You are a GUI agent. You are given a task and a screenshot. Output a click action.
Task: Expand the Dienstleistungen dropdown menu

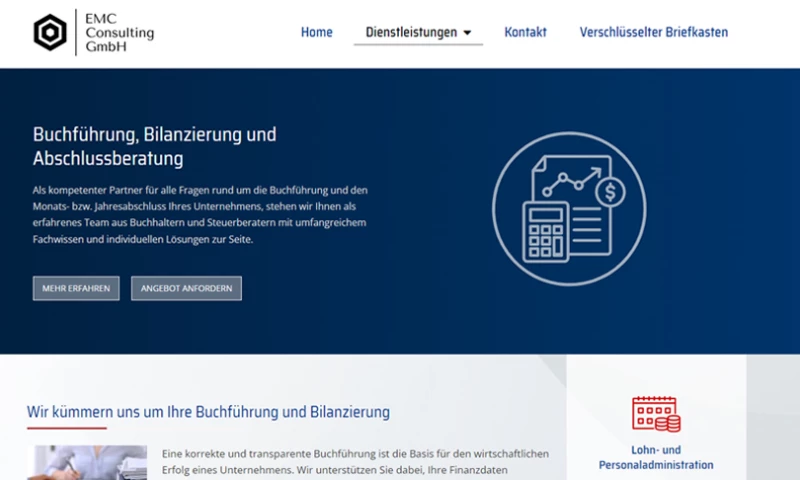click(x=418, y=32)
